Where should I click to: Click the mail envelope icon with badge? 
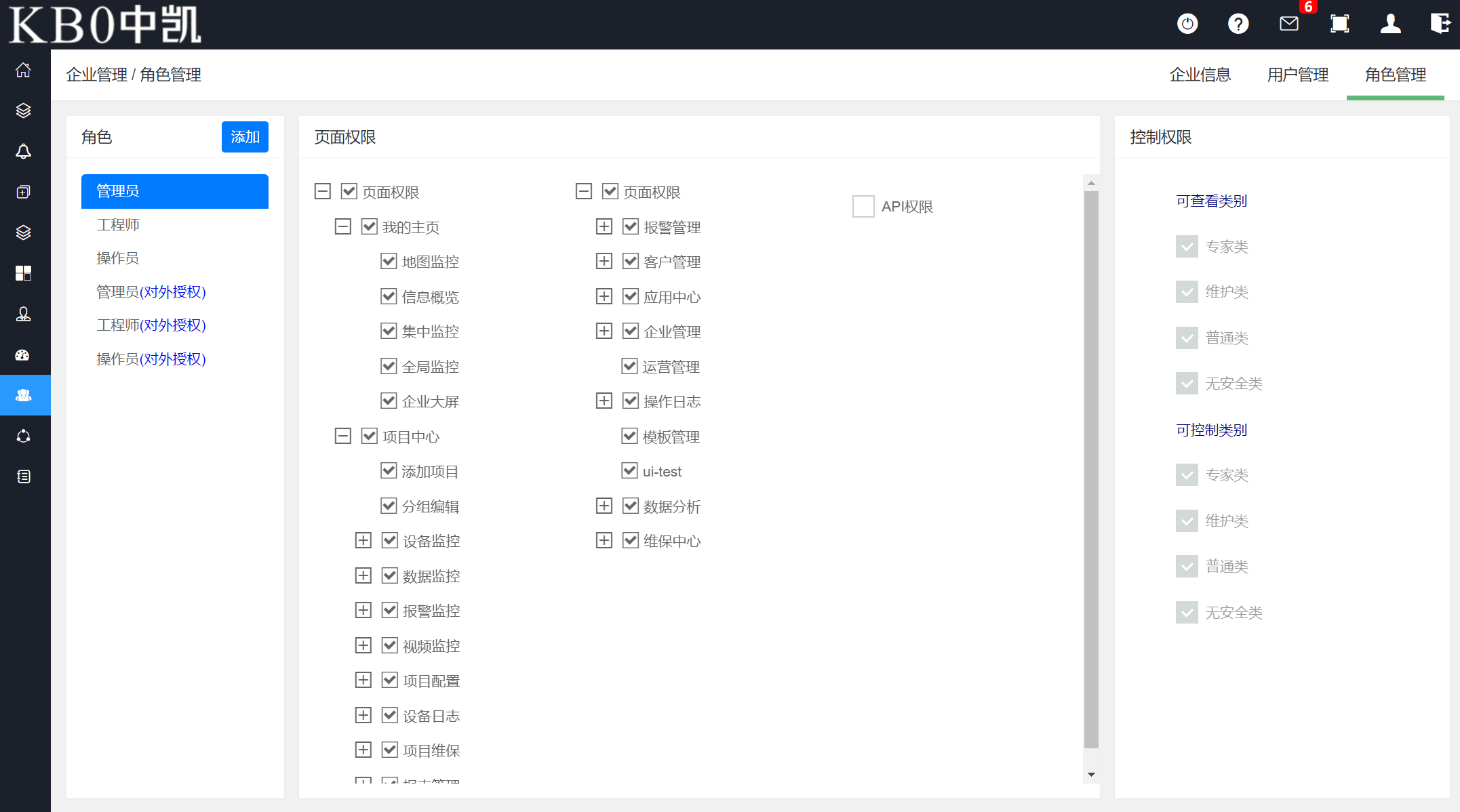pyautogui.click(x=1289, y=24)
